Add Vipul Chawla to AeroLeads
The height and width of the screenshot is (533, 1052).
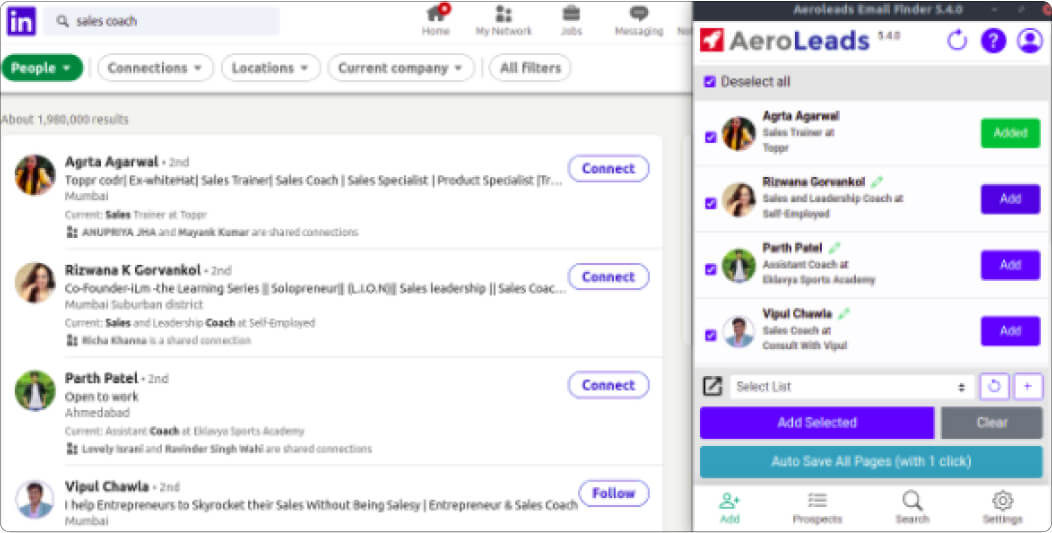pyautogui.click(x=1010, y=331)
